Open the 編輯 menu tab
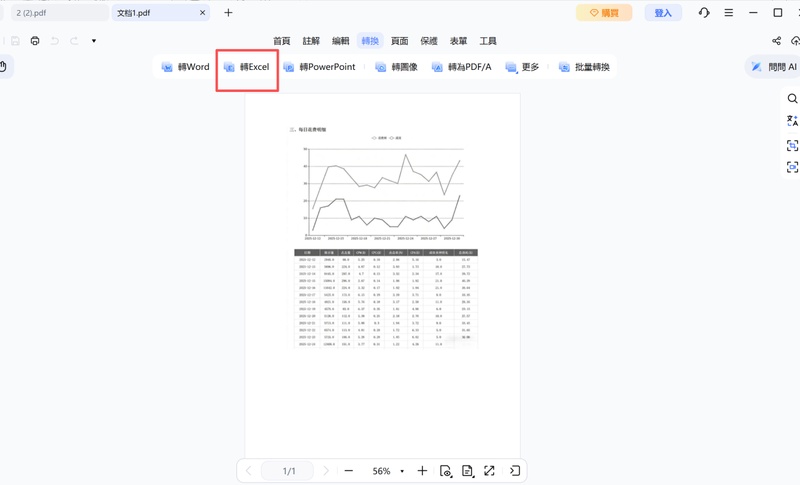Screen dimensions: 800x485 341,41
